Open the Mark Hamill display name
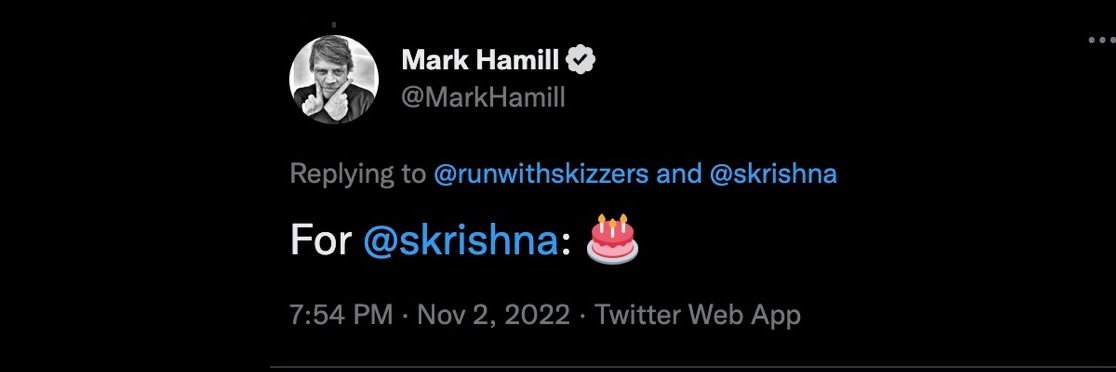1116x372 pixels. click(x=480, y=61)
